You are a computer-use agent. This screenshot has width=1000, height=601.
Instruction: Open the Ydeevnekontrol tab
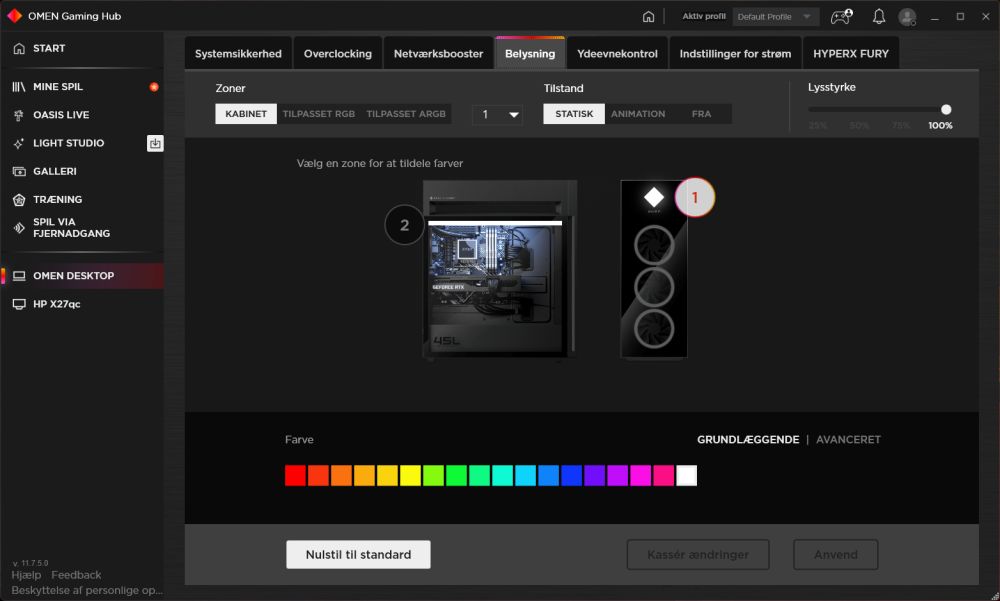(x=617, y=54)
